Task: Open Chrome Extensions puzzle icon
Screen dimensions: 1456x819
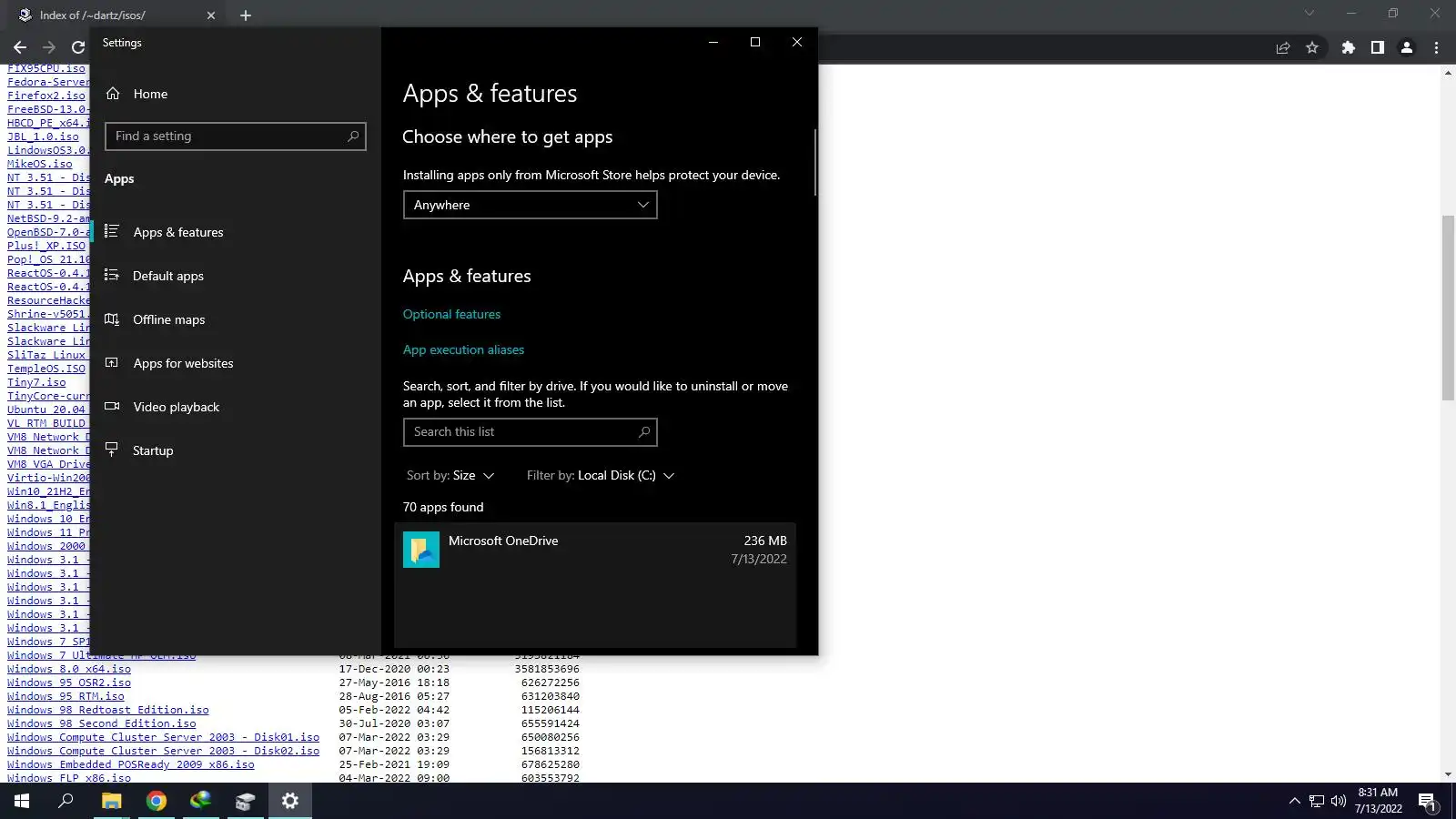Action: pyautogui.click(x=1349, y=47)
